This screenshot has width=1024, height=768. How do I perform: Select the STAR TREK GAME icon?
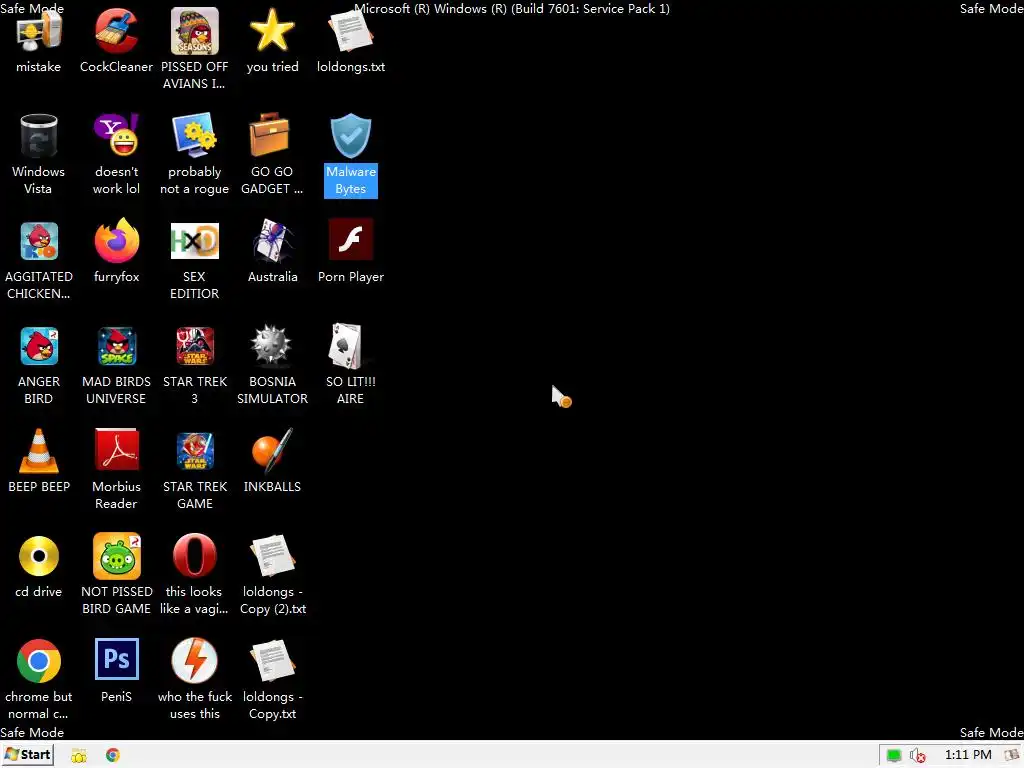pos(195,451)
